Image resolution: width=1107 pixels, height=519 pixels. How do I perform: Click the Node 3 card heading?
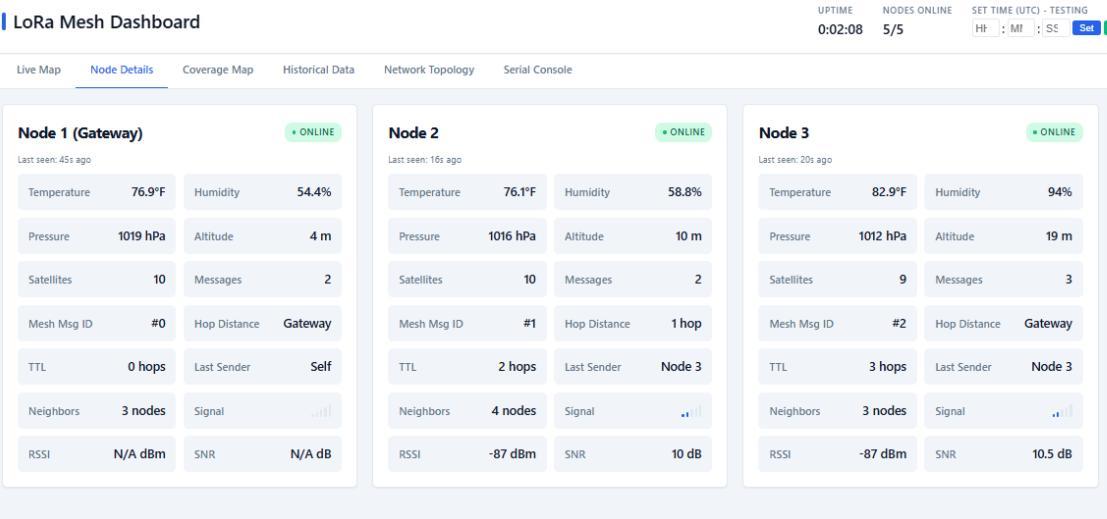tap(784, 133)
